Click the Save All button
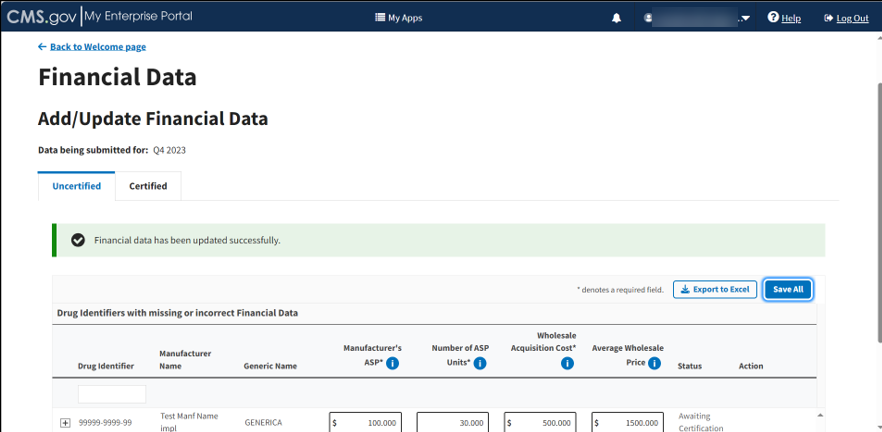Image resolution: width=882 pixels, height=432 pixels. 788,289
